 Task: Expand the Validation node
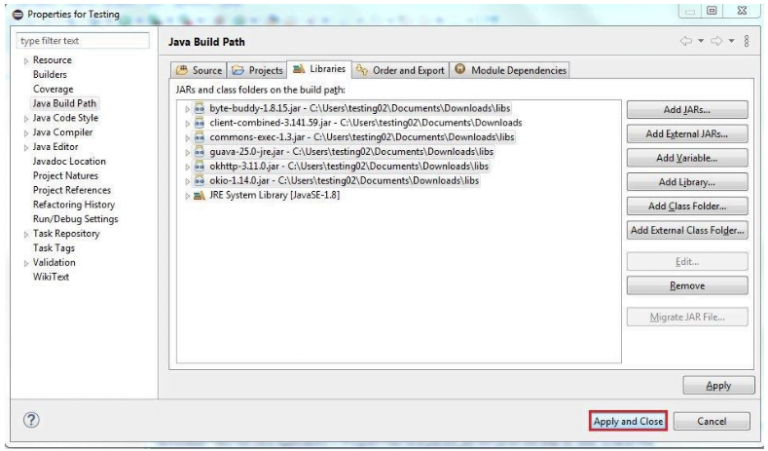[26, 263]
